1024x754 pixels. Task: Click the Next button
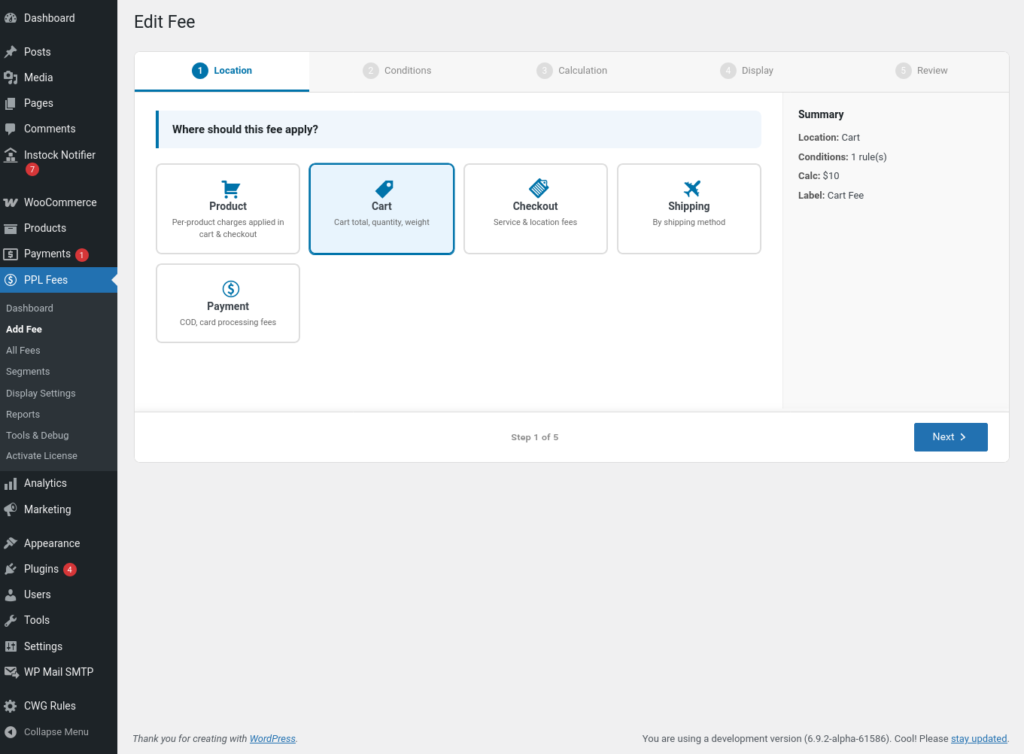pyautogui.click(x=950, y=437)
